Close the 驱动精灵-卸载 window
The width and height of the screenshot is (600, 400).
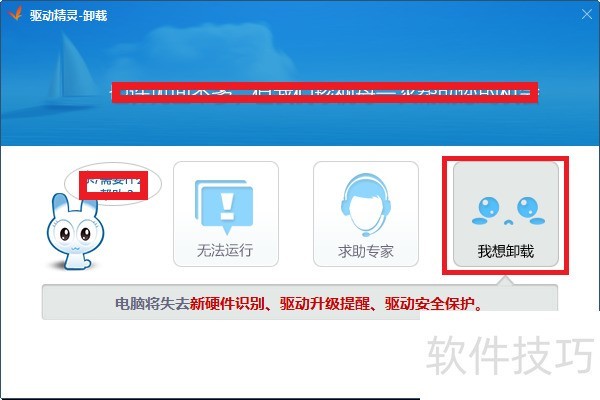click(587, 15)
